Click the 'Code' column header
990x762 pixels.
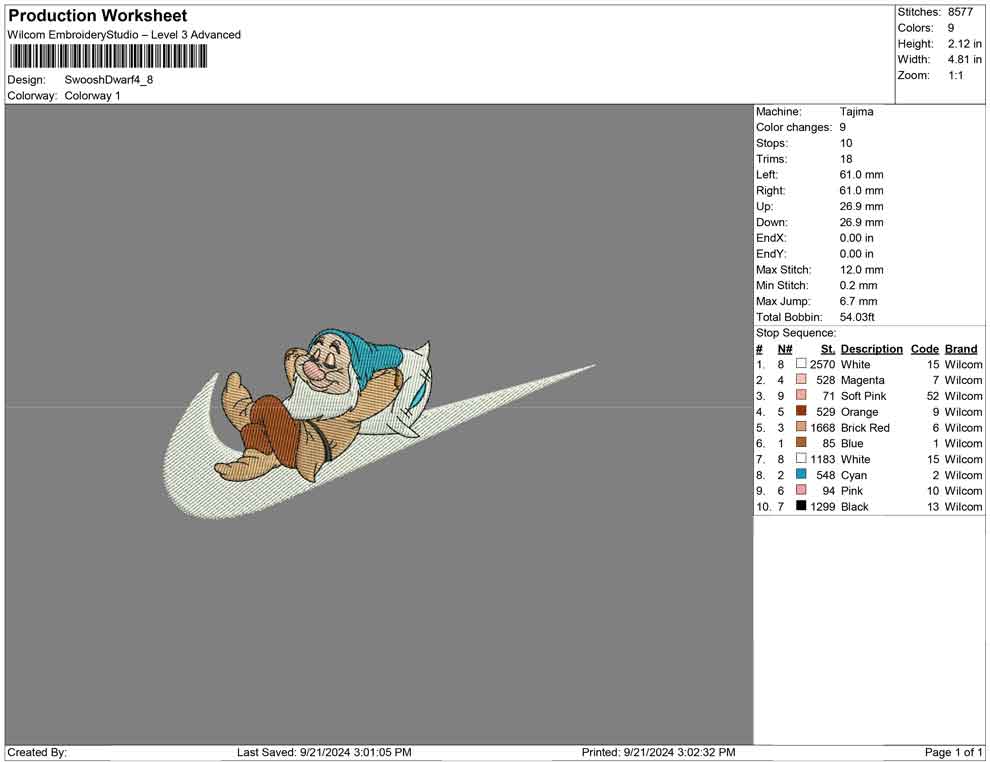[924, 348]
